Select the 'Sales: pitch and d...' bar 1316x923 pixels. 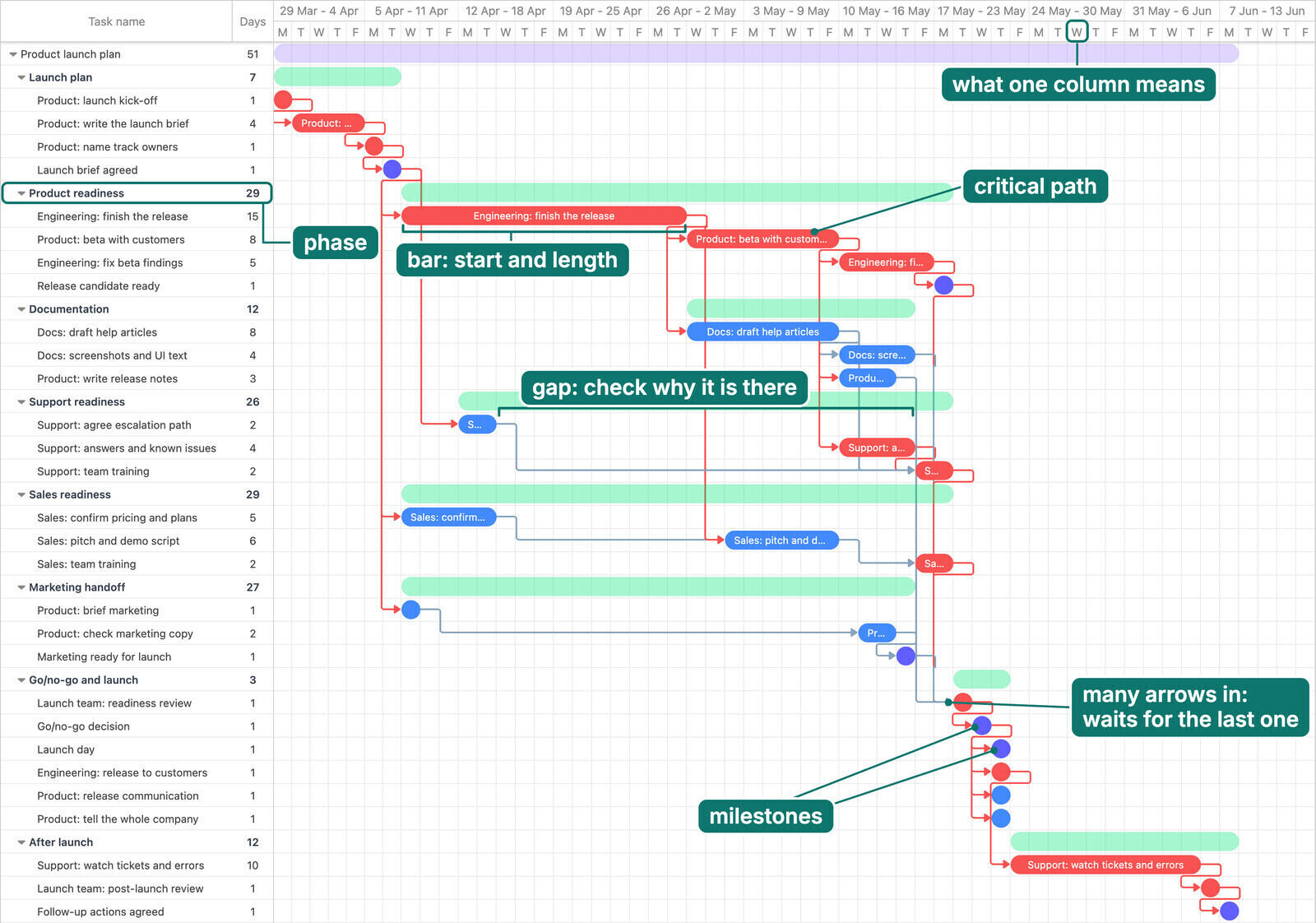[x=781, y=540]
